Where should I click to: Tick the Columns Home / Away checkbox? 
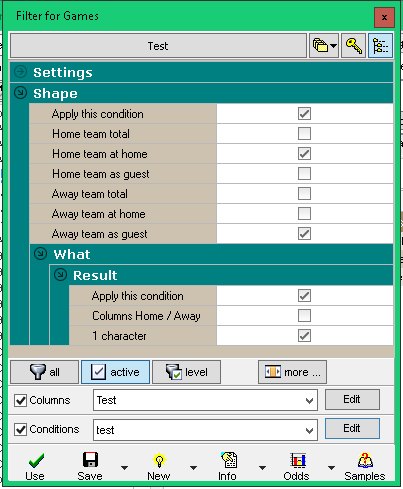(304, 316)
